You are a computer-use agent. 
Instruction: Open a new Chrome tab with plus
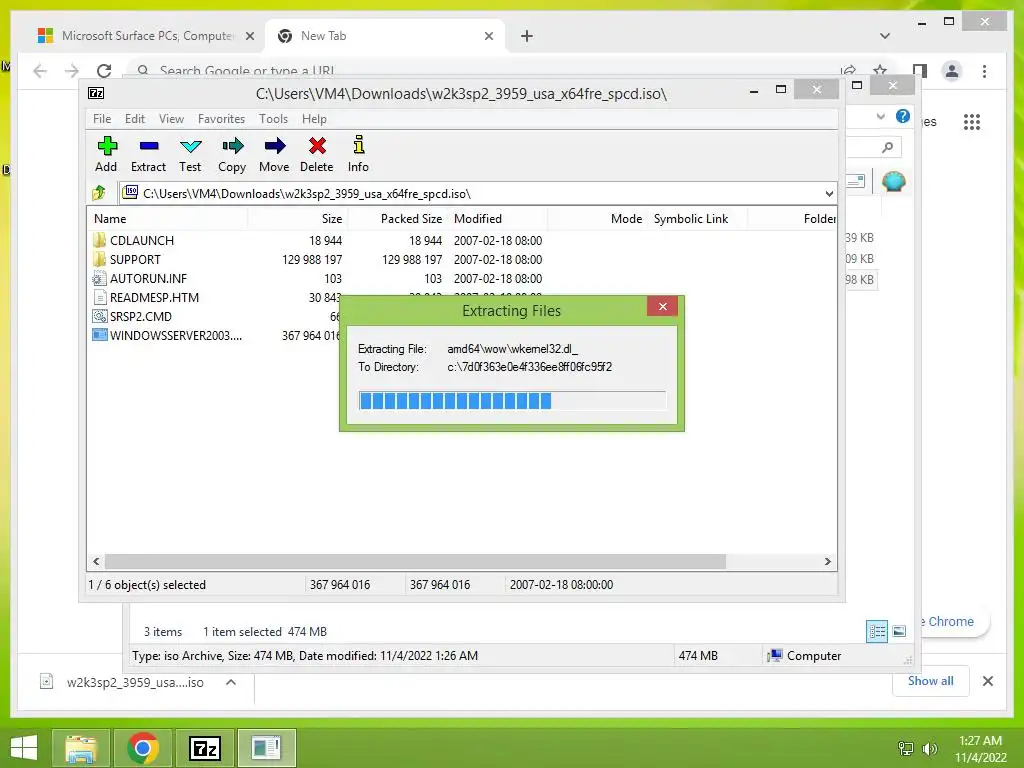(x=527, y=36)
